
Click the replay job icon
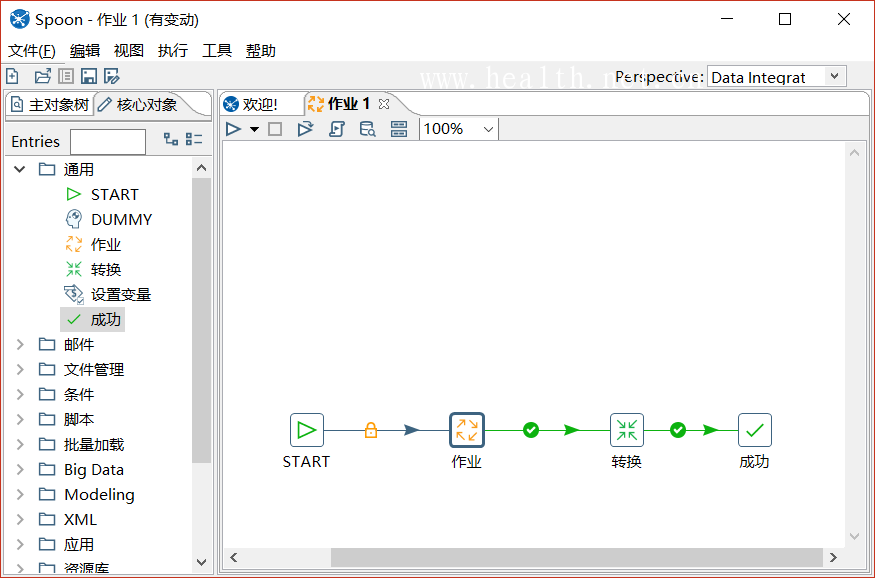pyautogui.click(x=305, y=129)
